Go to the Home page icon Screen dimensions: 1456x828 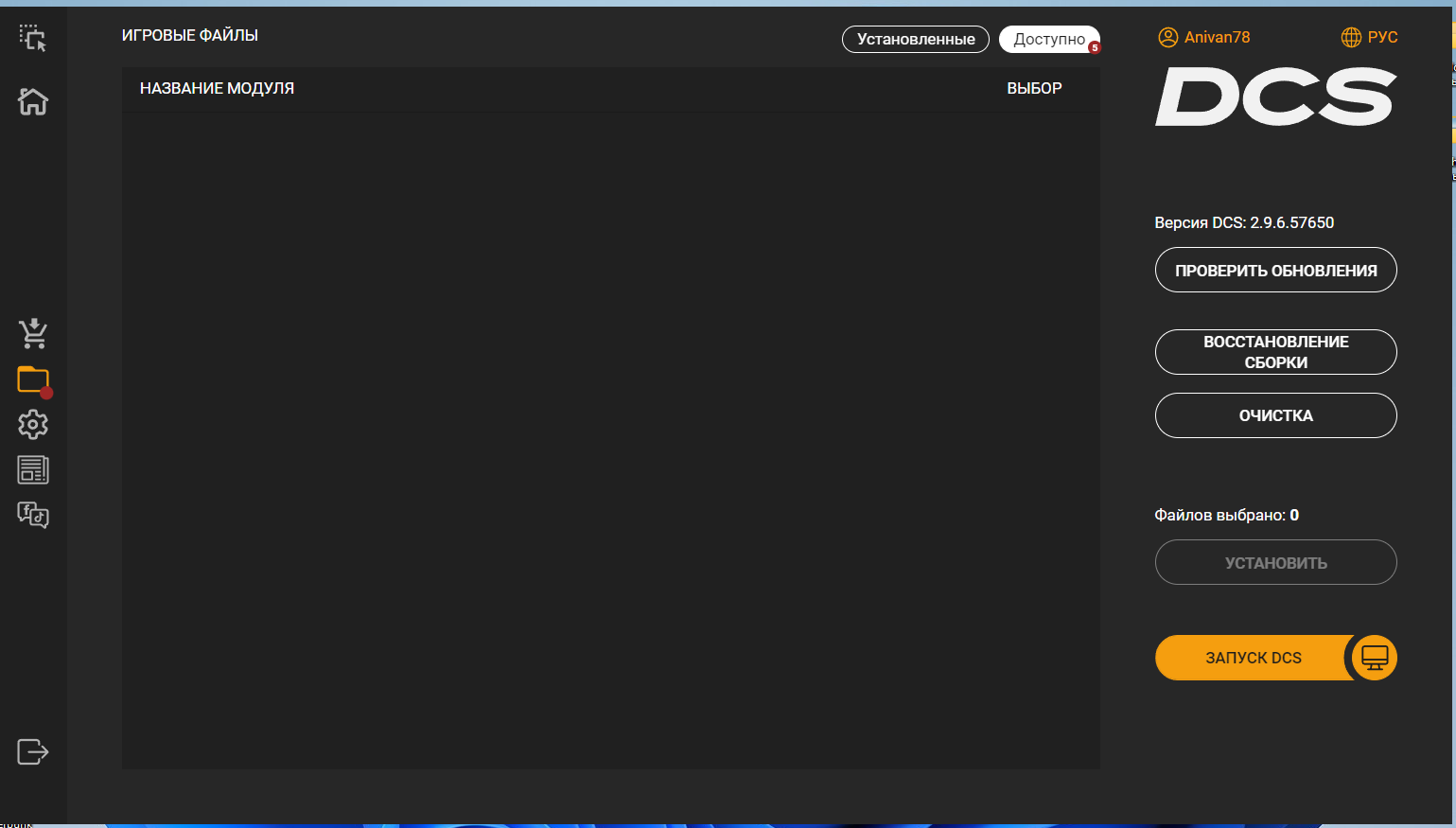pyautogui.click(x=33, y=100)
